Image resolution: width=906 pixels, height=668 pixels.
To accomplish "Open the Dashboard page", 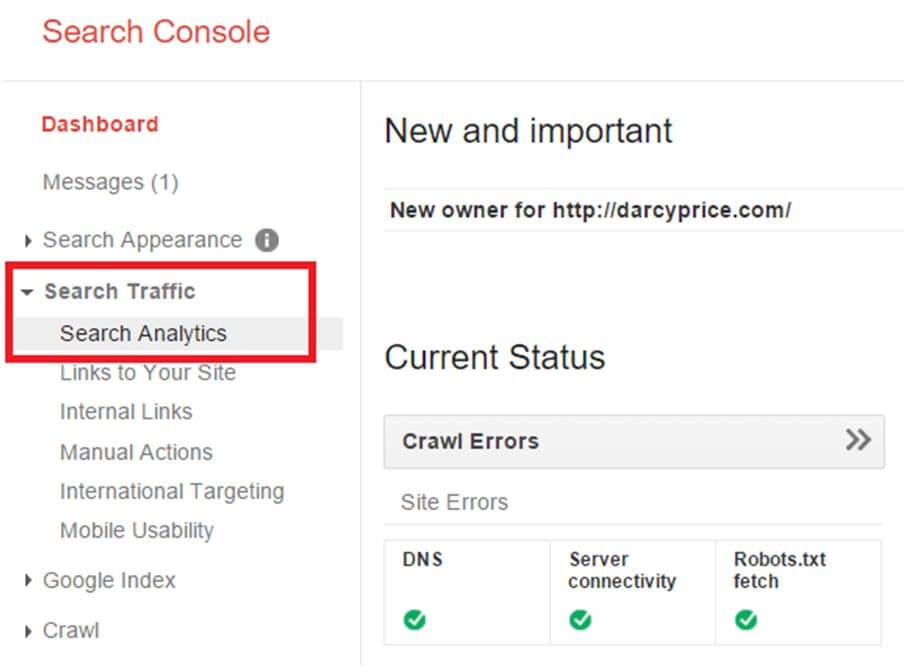I will tap(100, 124).
